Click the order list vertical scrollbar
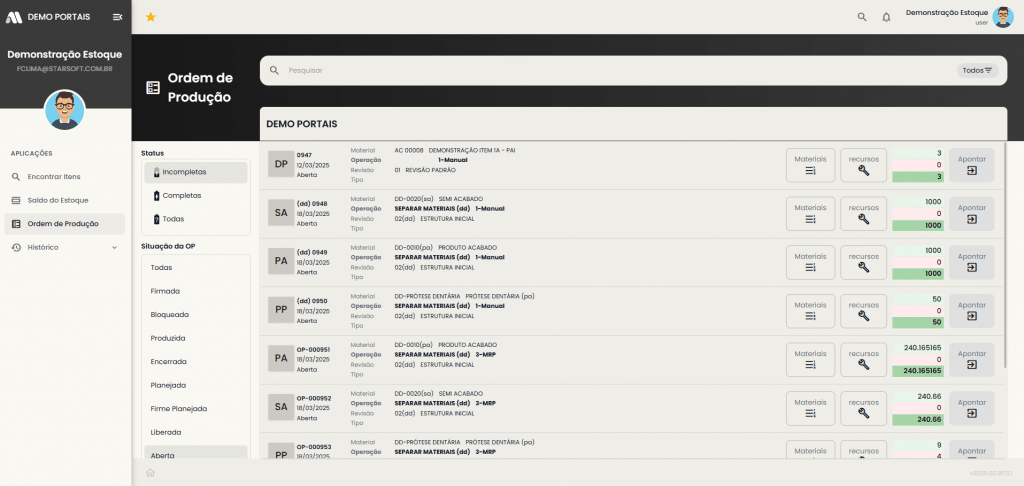The image size is (1024, 486). click(1006, 255)
